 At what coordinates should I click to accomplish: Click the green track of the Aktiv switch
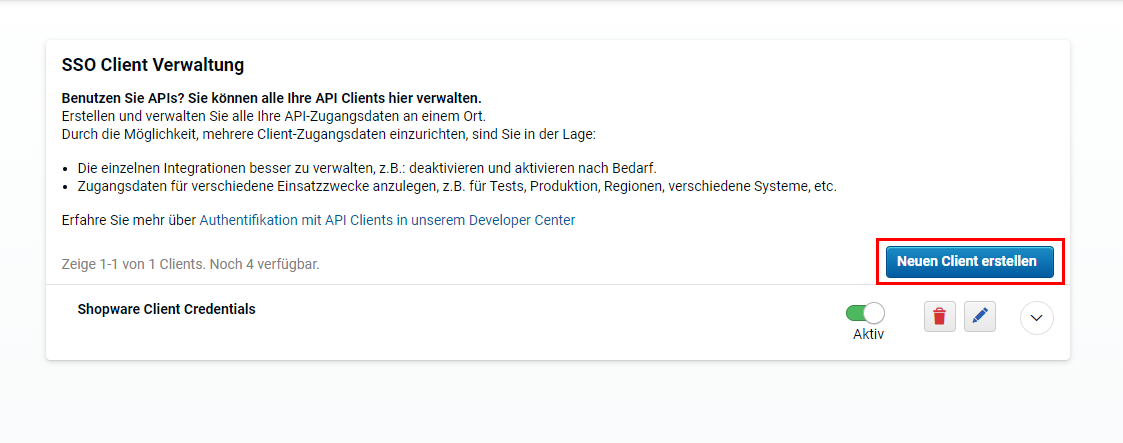(x=855, y=313)
